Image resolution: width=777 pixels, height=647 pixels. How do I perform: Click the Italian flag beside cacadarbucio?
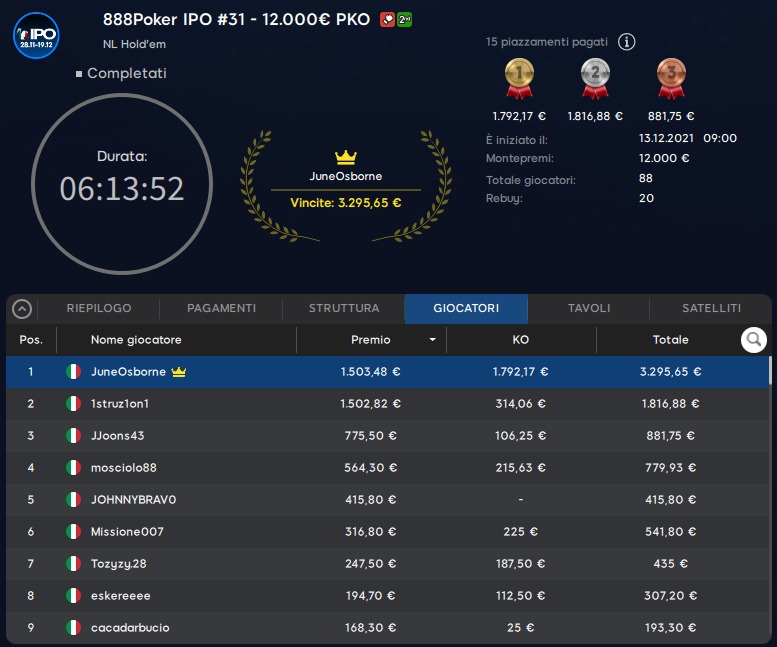click(73, 627)
